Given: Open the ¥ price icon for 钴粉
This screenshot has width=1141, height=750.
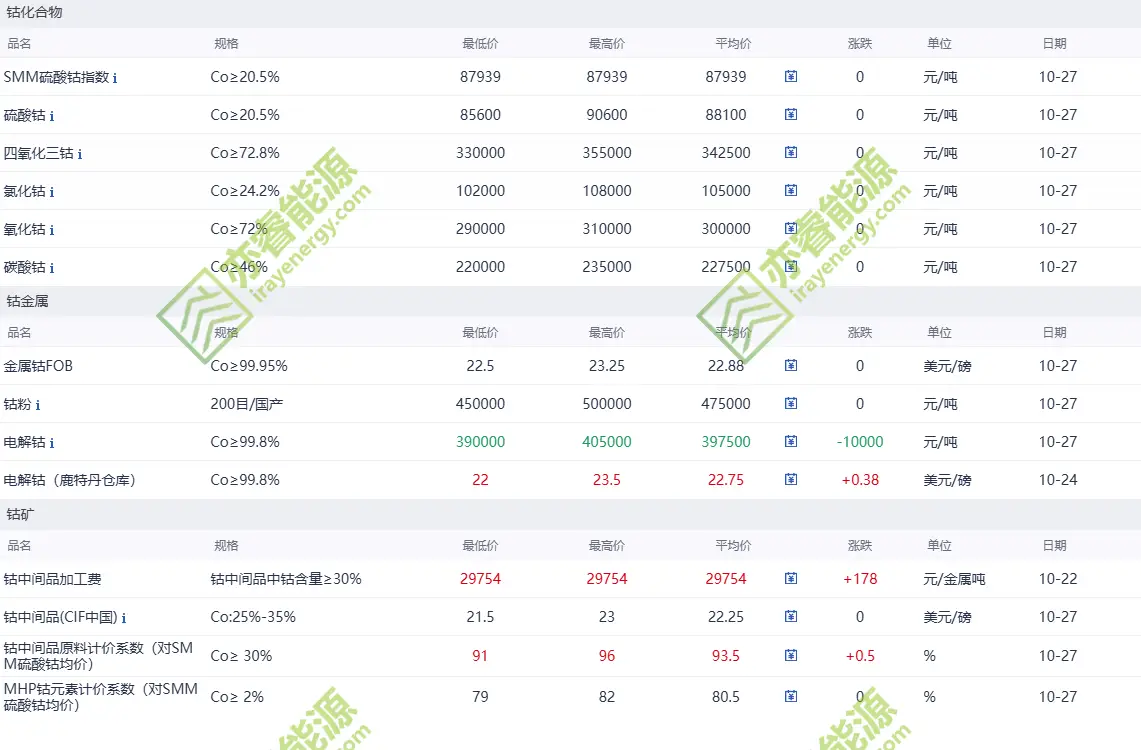Looking at the screenshot, I should tap(791, 404).
